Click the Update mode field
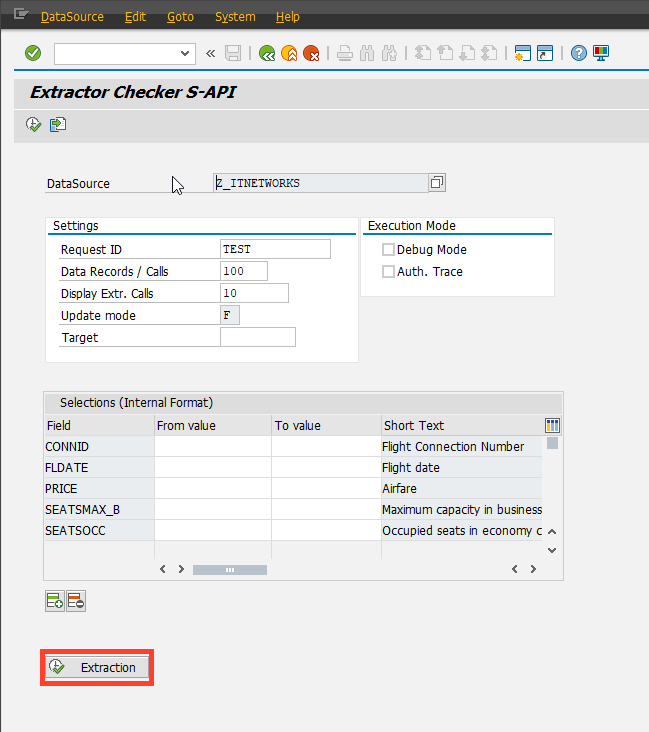Image resolution: width=649 pixels, height=732 pixels. 230,315
